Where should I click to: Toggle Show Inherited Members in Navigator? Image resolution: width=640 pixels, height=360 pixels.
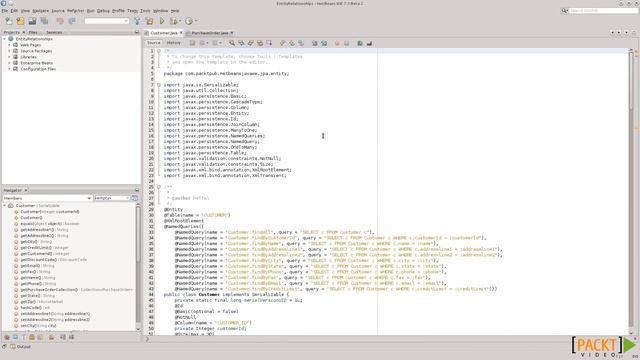tap(7, 337)
